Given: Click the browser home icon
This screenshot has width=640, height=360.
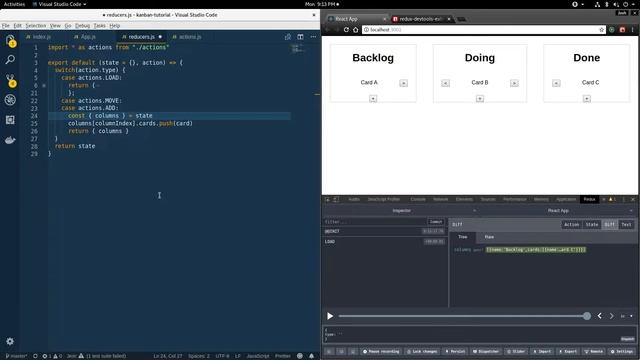Looking at the screenshot, I should (x=356, y=30).
